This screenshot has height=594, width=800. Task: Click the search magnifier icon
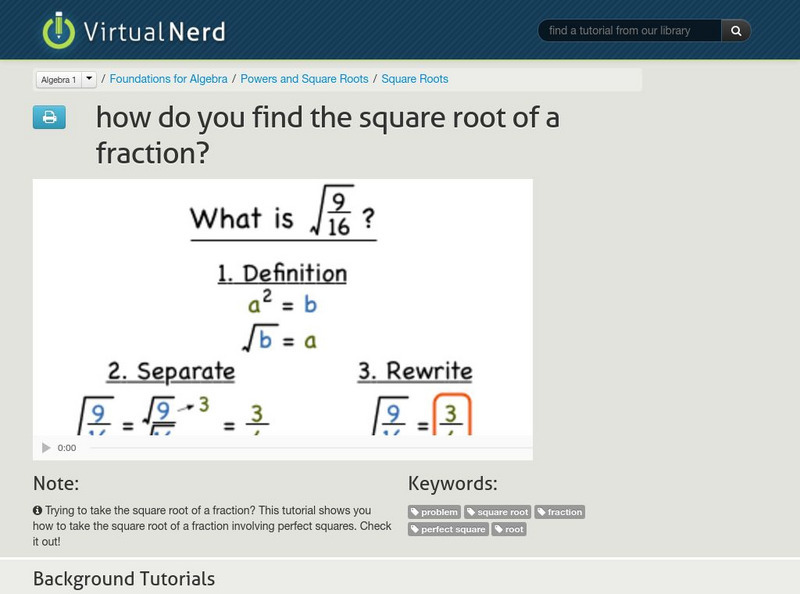[x=736, y=30]
